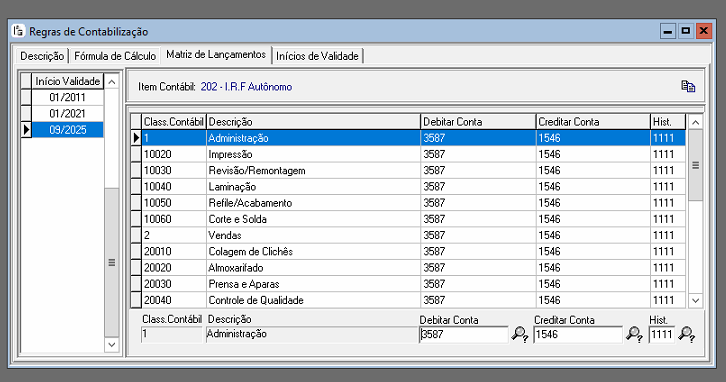Select the Controle de Qualidade row
Viewport: 726px width, 382px height.
413,300
